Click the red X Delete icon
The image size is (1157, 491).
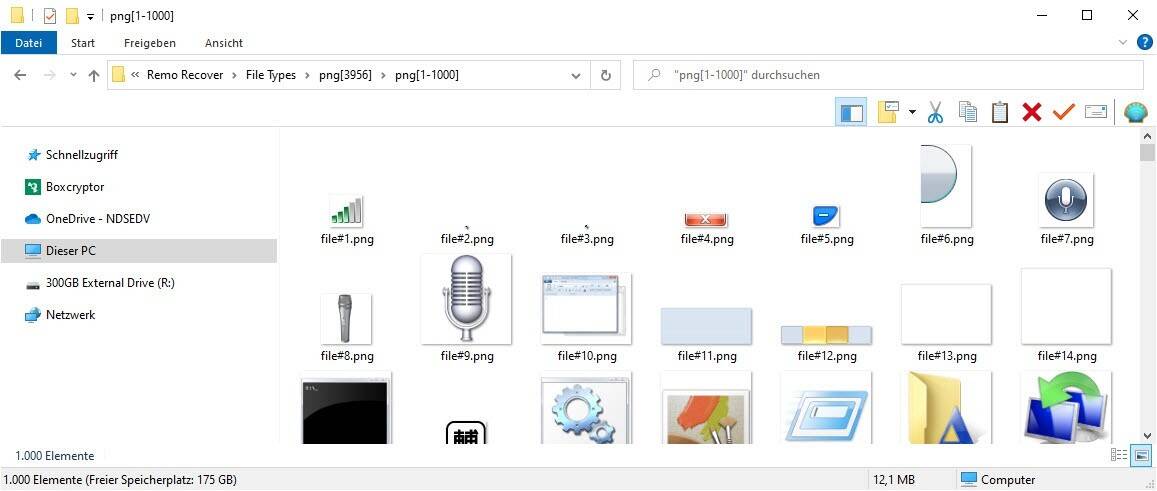click(x=1031, y=112)
